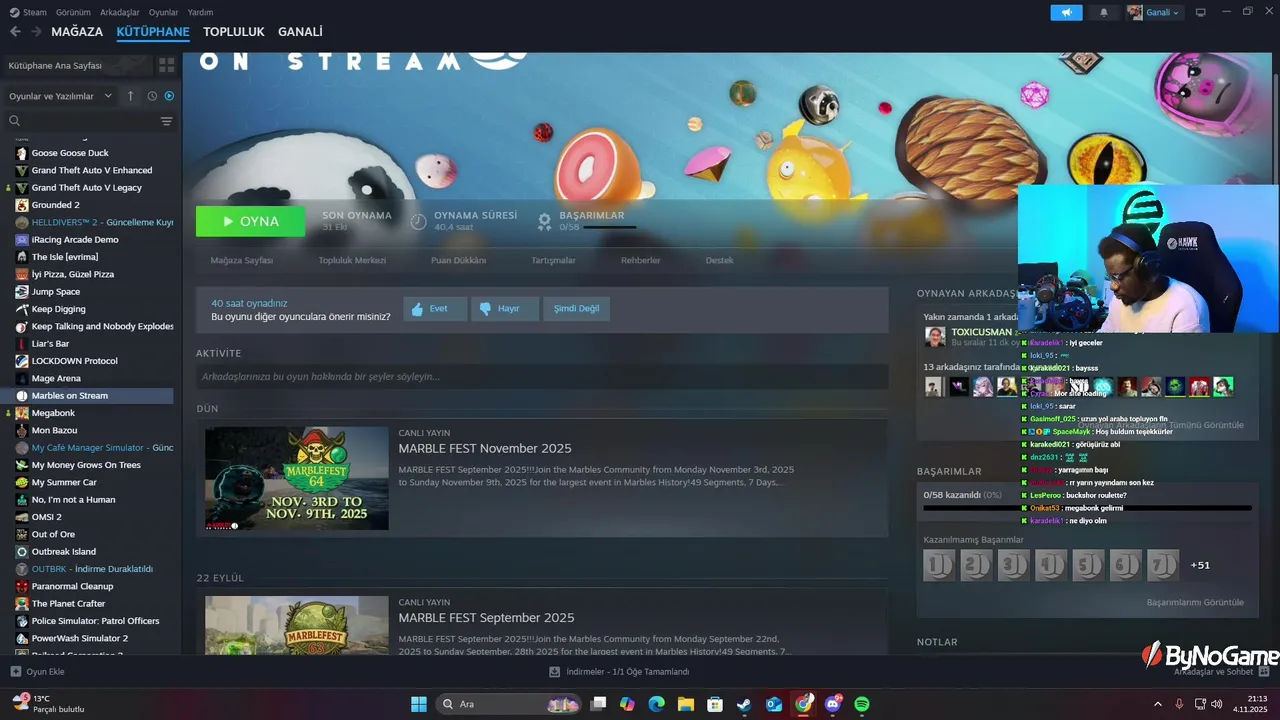Click the LOCKDOWN Protocol game icon
This screenshot has height=720, width=1280.
22,361
